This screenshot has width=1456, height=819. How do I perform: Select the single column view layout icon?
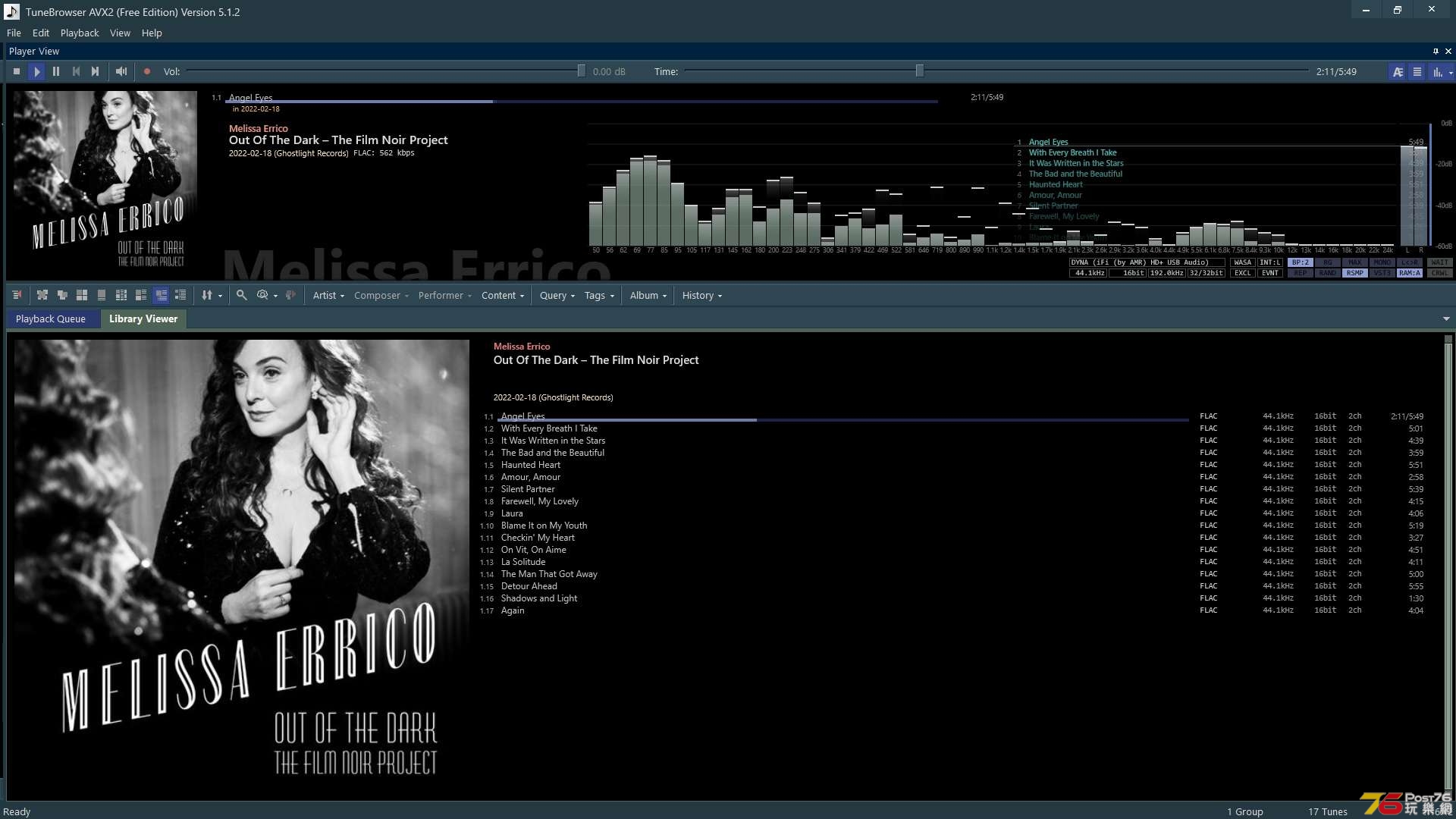point(102,295)
